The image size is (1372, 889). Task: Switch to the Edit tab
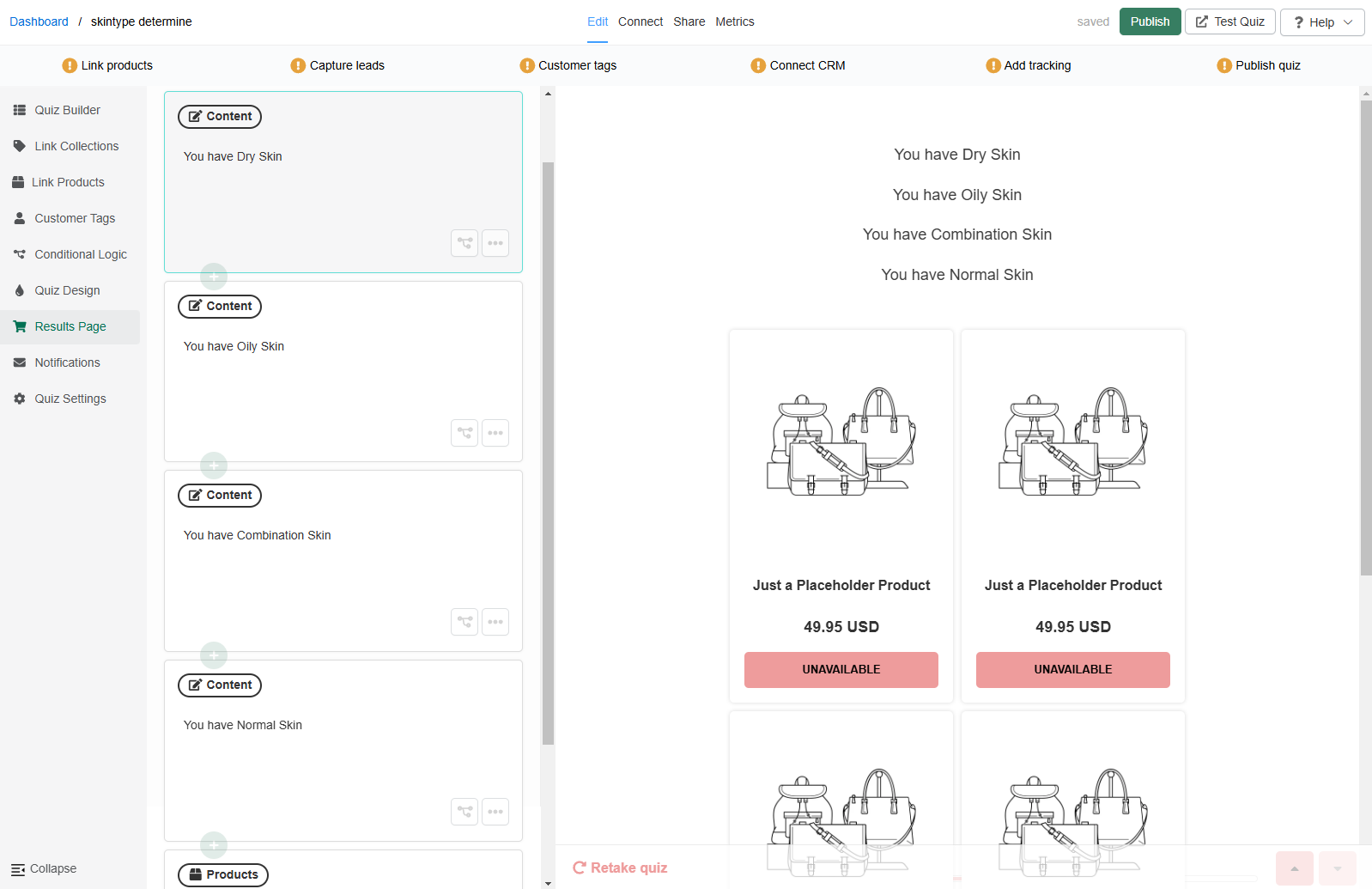coord(598,21)
